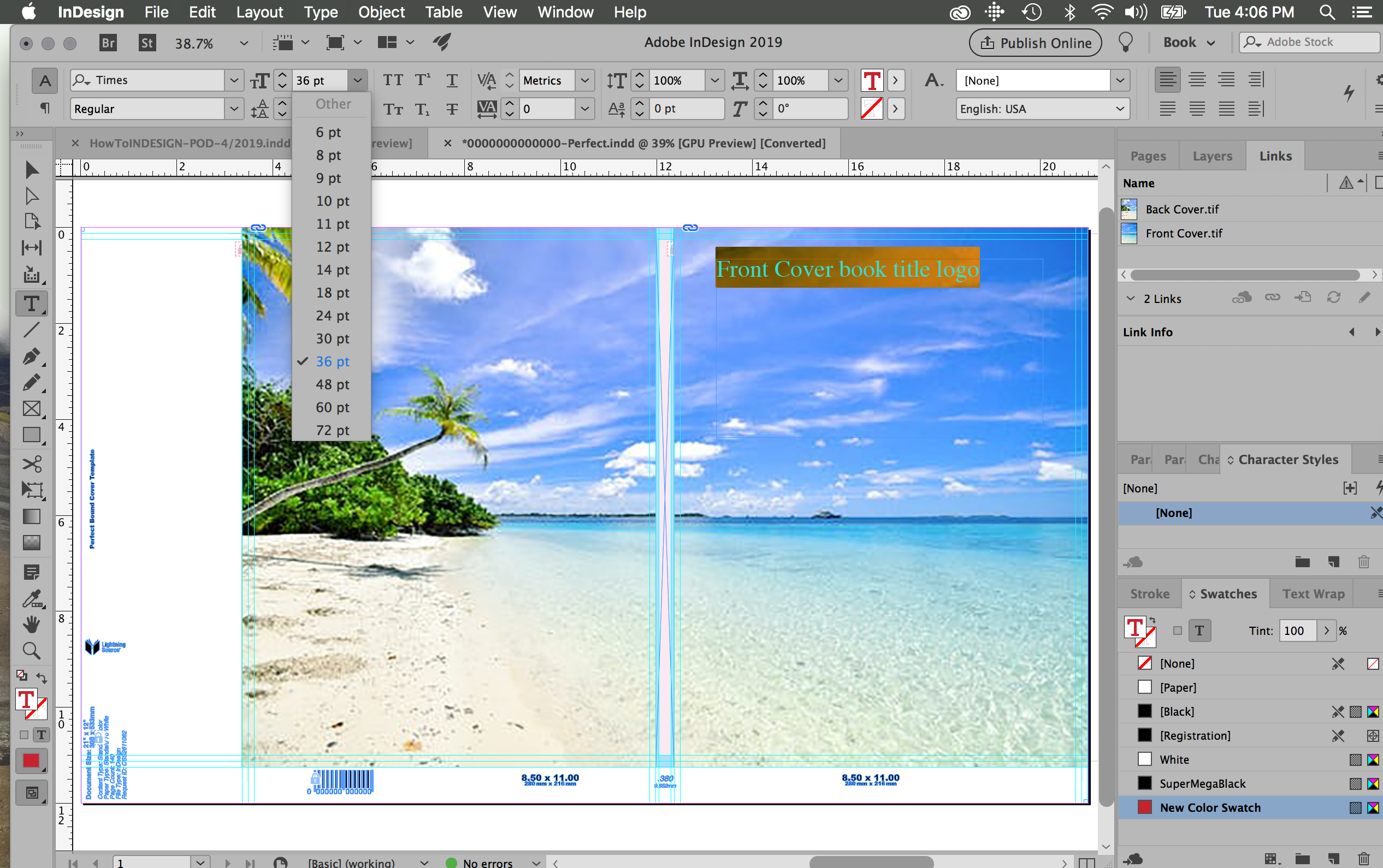This screenshot has width=1383, height=868.
Task: Toggle All Caps TT formatting
Action: [393, 80]
